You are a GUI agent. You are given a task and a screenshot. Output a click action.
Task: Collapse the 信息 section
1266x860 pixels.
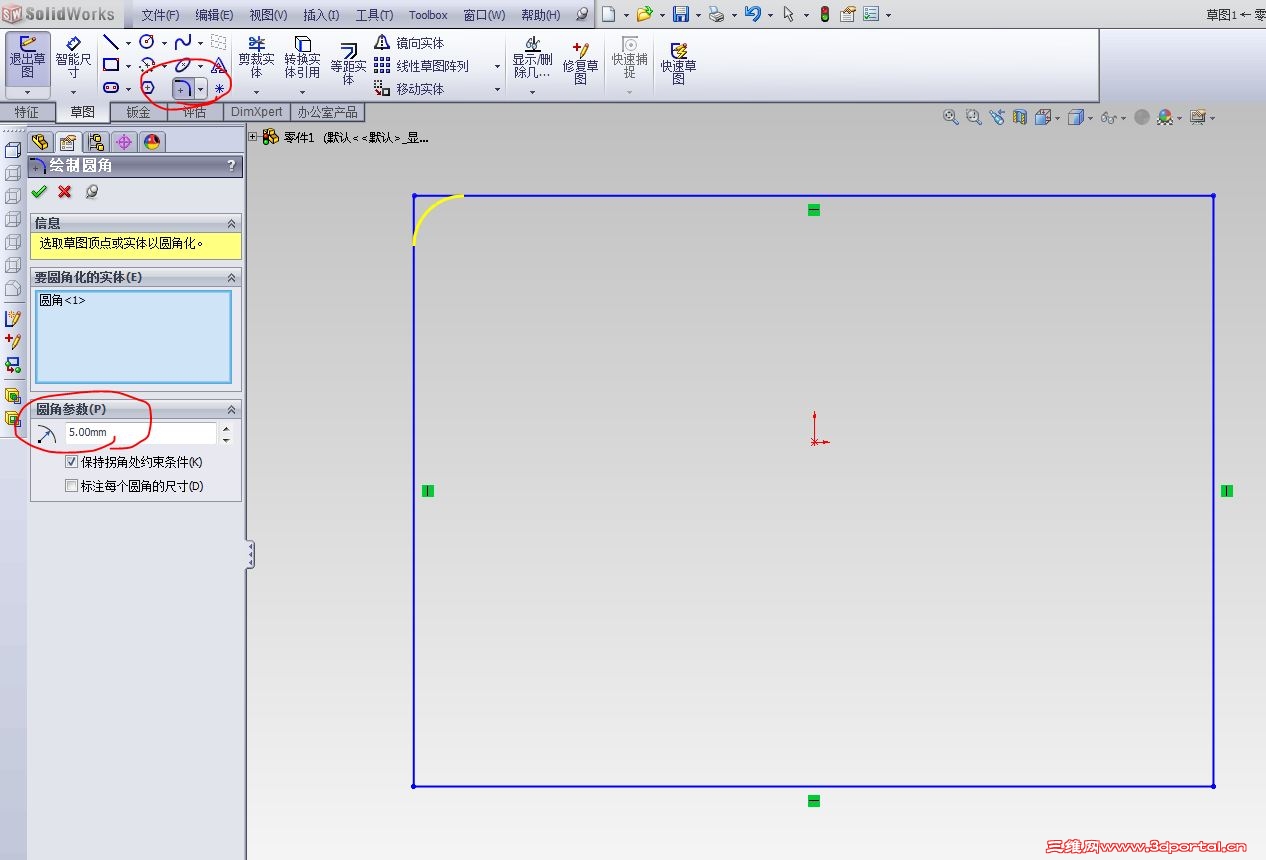coord(232,223)
